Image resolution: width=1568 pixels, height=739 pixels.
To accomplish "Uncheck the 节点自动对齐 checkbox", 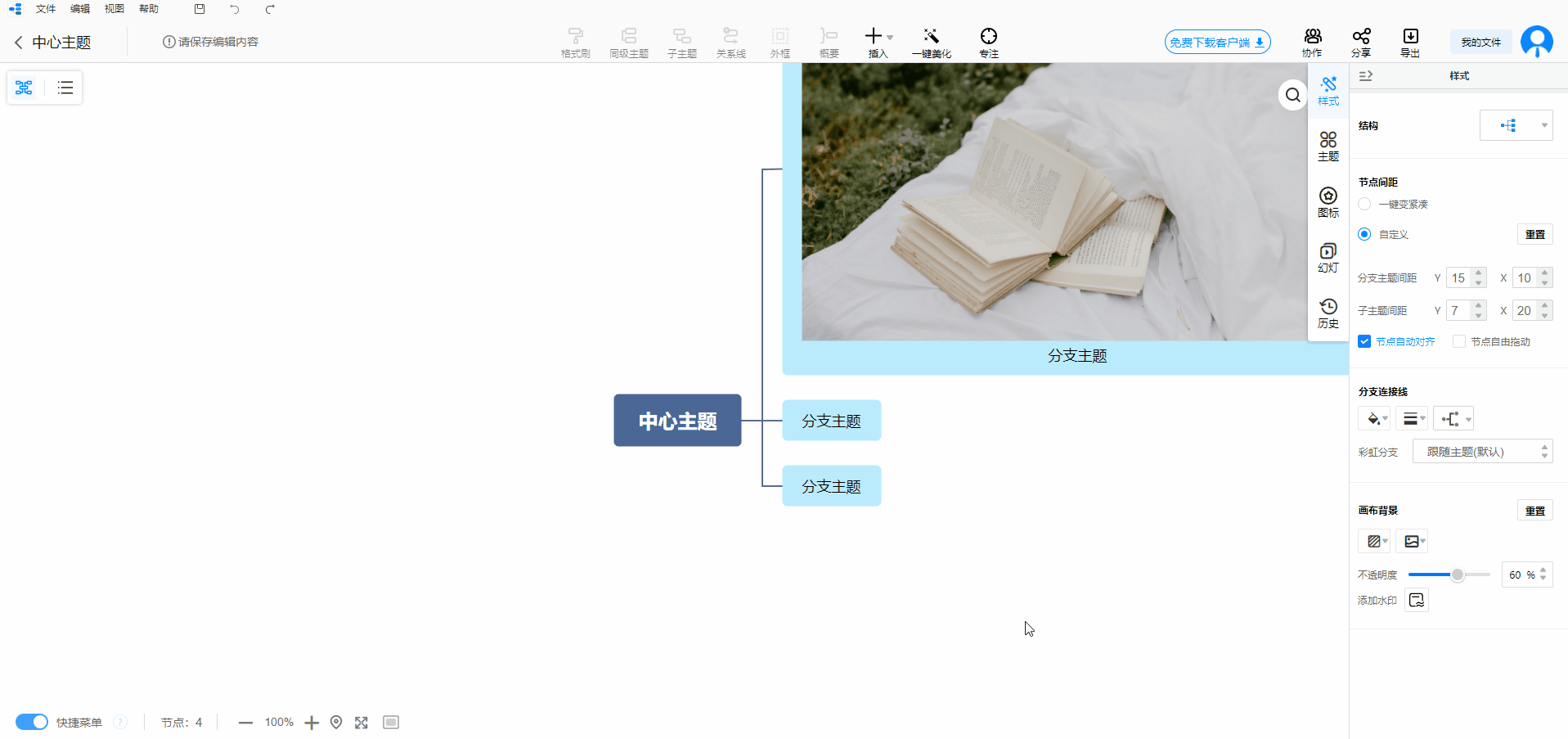I will click(x=1364, y=341).
